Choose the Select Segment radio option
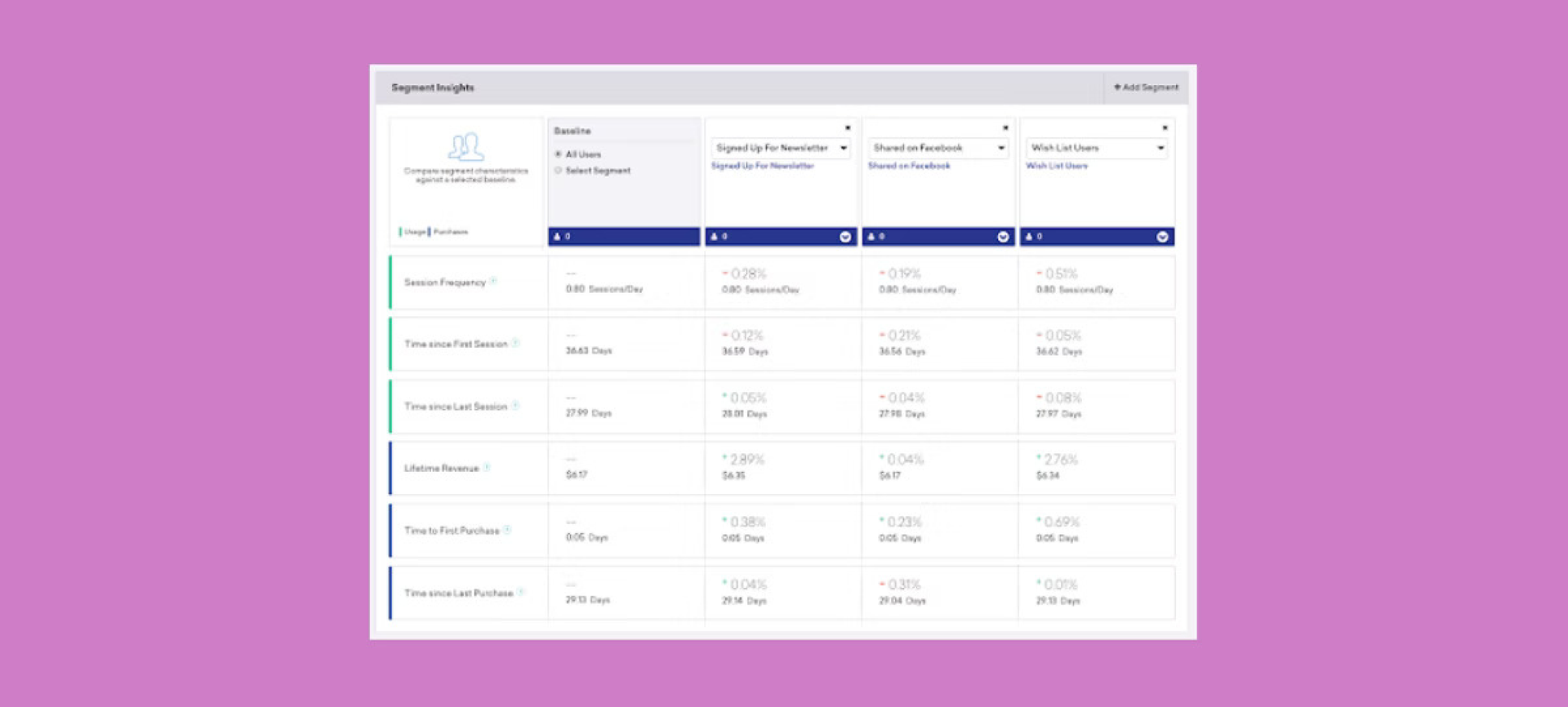 pos(559,171)
